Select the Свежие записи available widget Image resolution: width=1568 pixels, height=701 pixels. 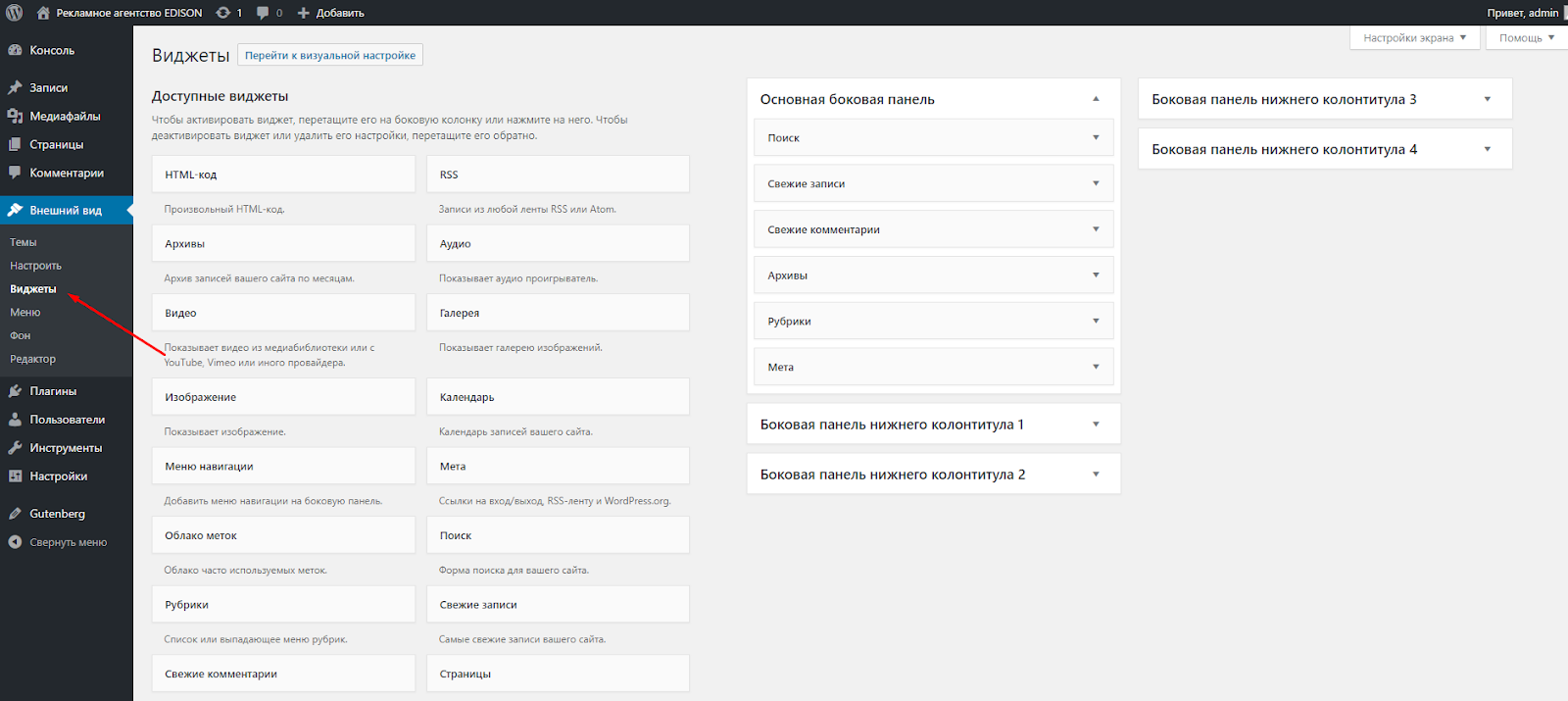point(558,605)
